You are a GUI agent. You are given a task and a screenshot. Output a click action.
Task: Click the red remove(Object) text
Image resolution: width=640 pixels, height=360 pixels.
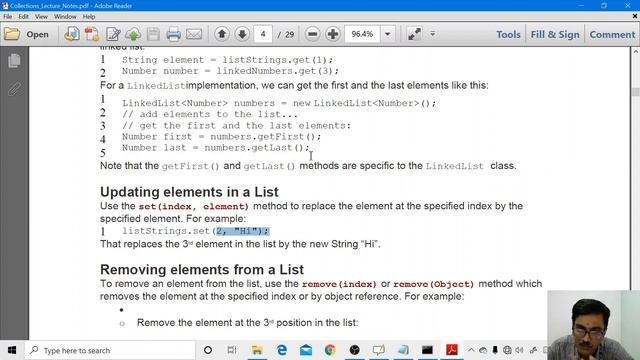pyautogui.click(x=433, y=284)
